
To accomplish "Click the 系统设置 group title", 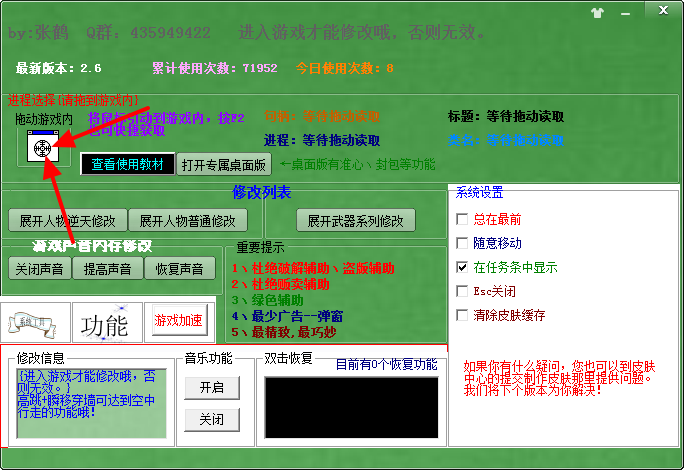I will click(479, 192).
